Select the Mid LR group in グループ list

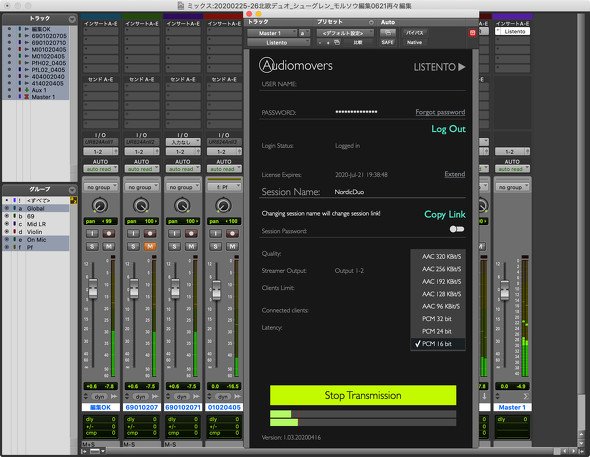pos(36,224)
